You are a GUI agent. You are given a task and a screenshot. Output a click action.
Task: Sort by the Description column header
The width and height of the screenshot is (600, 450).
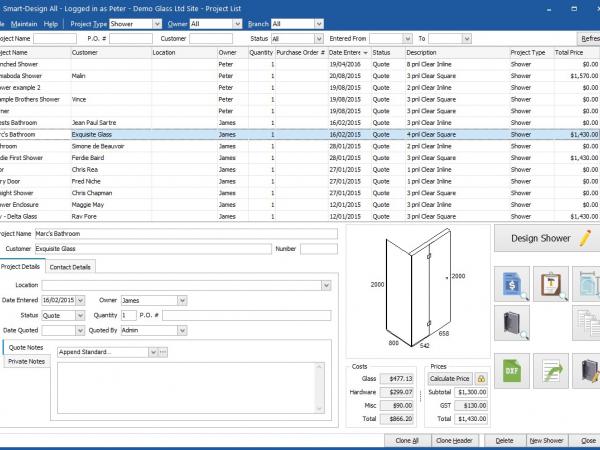coord(457,52)
